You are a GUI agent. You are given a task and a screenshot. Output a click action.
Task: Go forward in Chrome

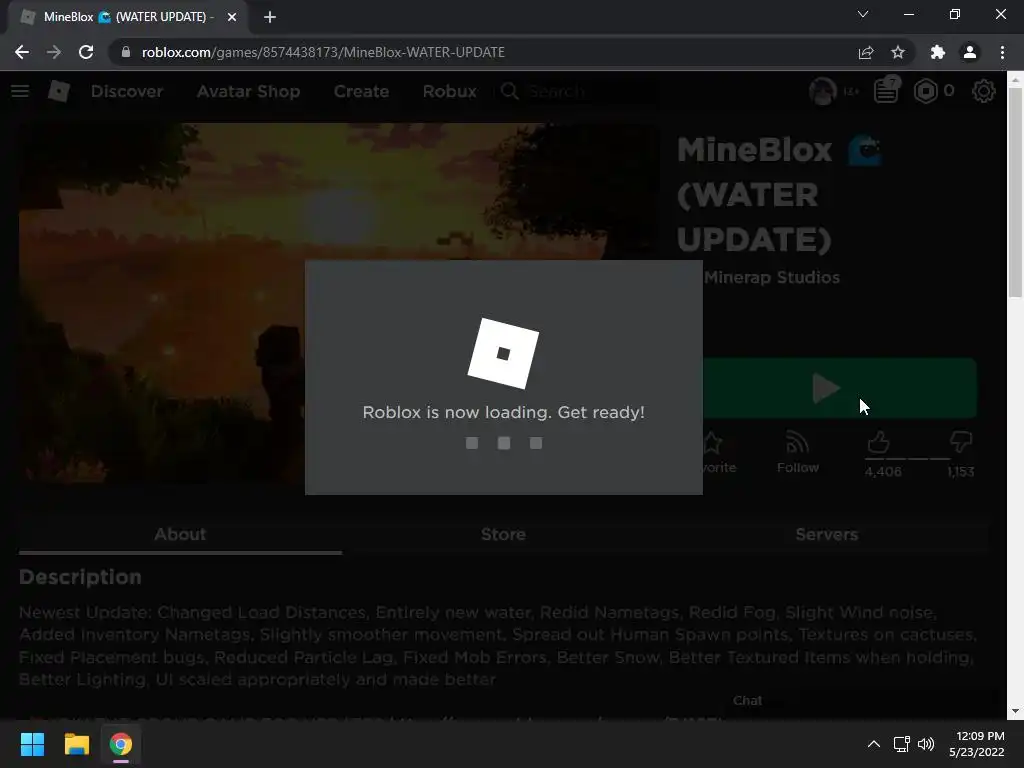coord(54,52)
